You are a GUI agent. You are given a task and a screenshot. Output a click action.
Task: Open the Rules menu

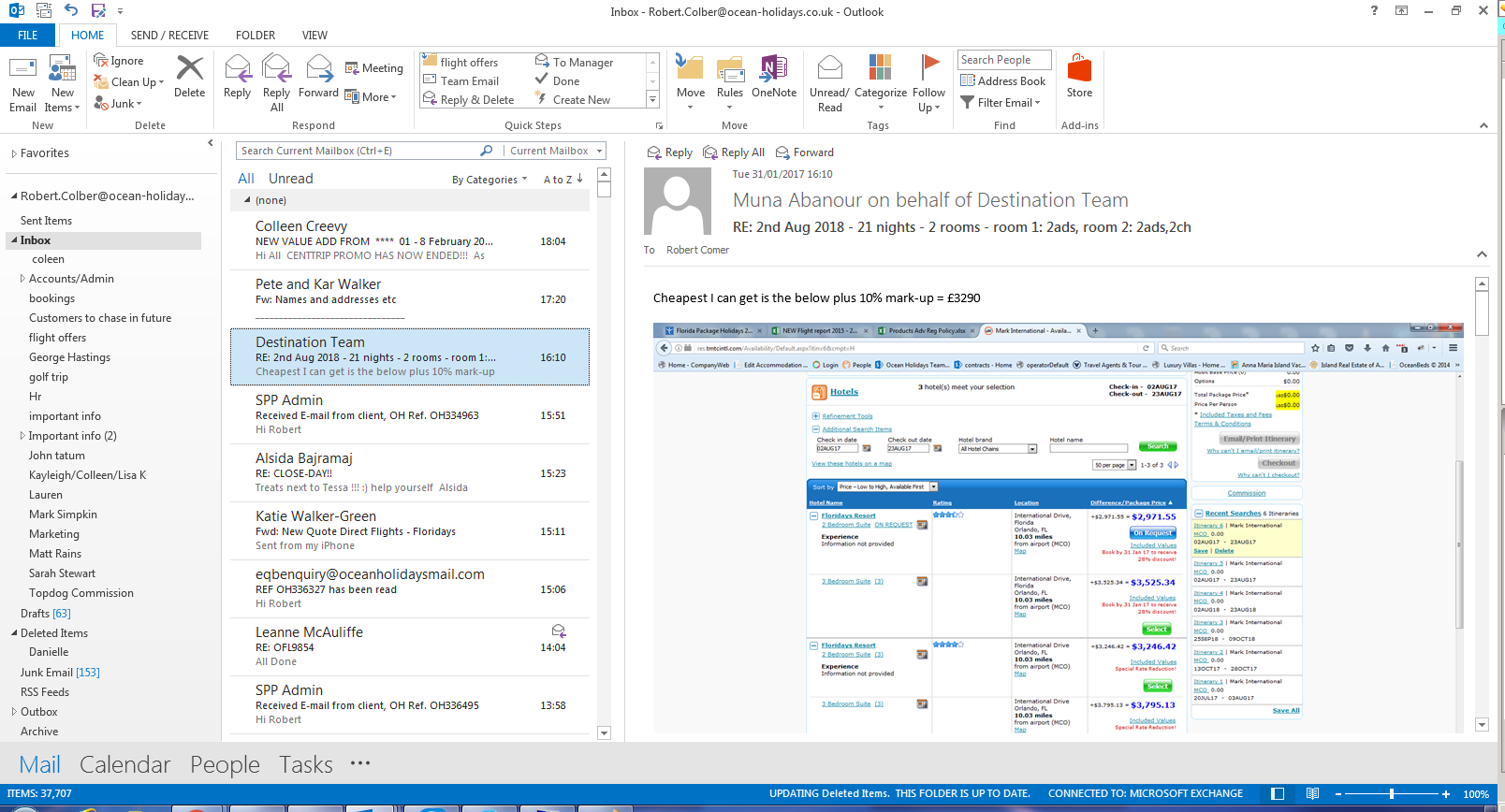point(730,83)
